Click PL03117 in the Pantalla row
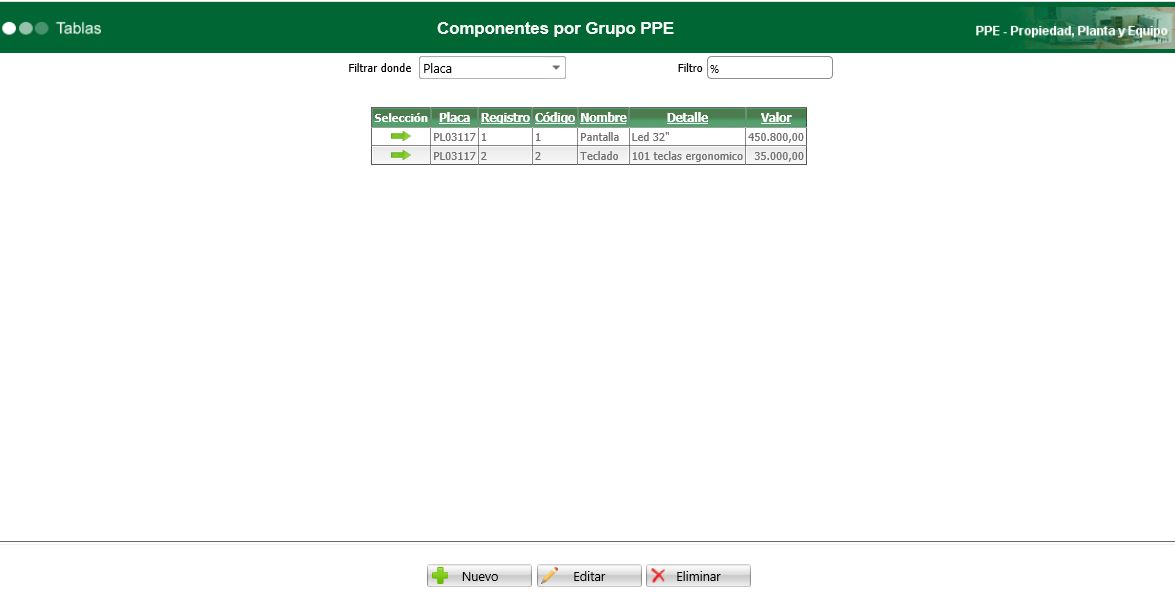The height and width of the screenshot is (612, 1175). 454,137
